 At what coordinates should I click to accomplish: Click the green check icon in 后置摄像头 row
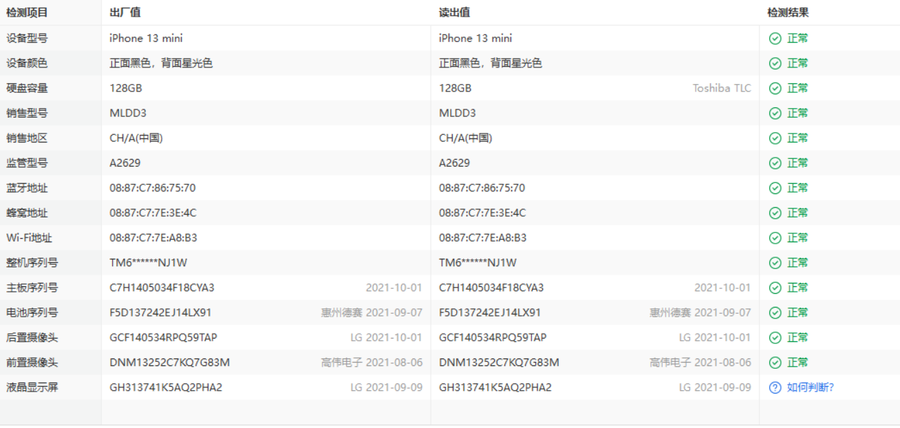(x=775, y=337)
